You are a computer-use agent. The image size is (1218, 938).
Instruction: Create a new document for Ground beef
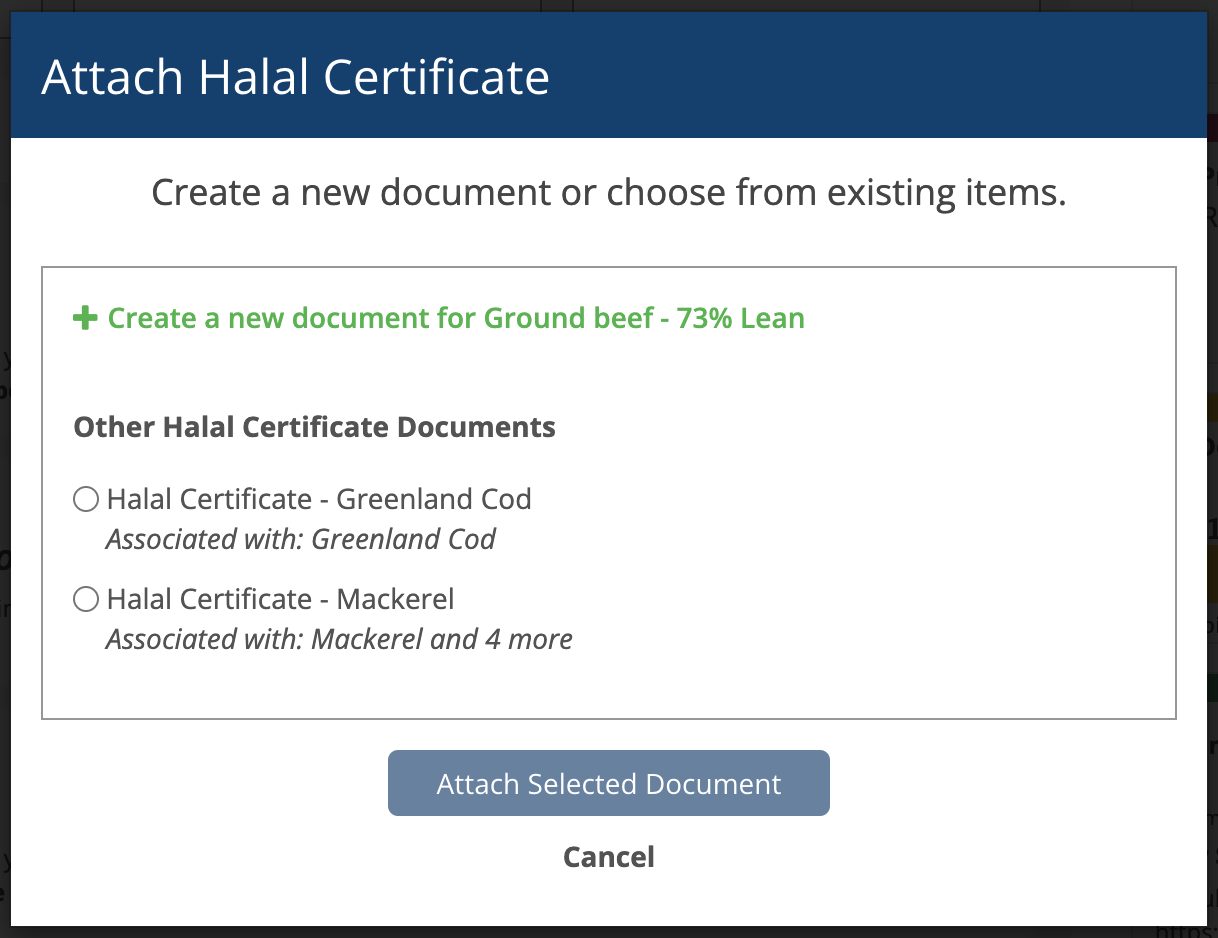point(439,319)
